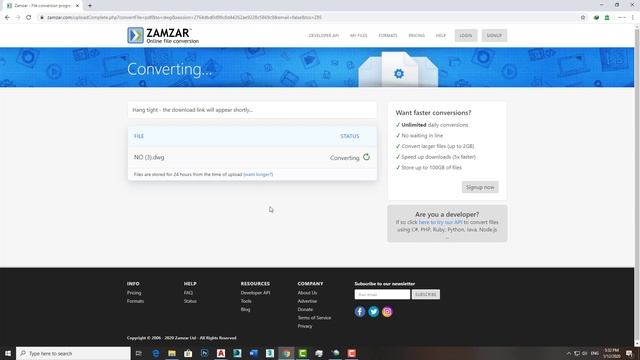Open the Advertise link

[x=307, y=301]
